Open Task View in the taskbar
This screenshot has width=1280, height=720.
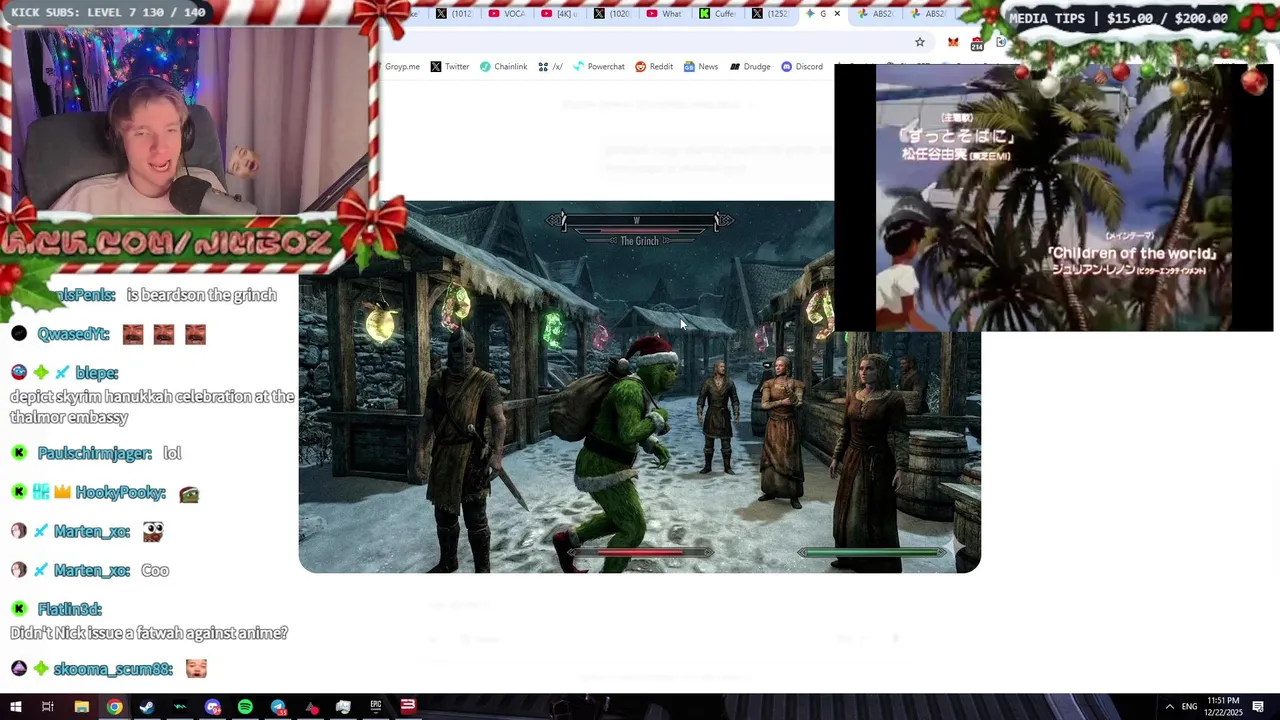[47, 707]
